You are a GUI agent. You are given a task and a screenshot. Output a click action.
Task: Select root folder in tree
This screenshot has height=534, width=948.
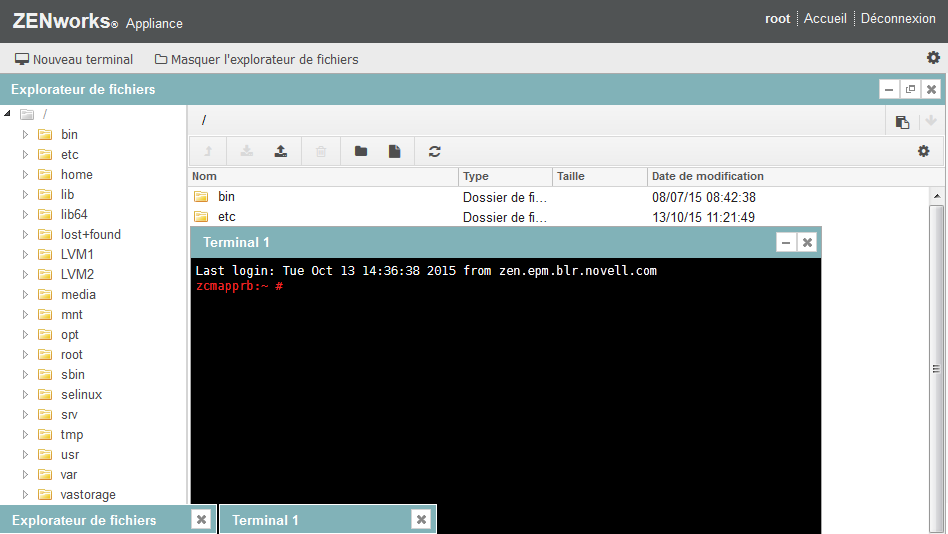click(x=71, y=354)
